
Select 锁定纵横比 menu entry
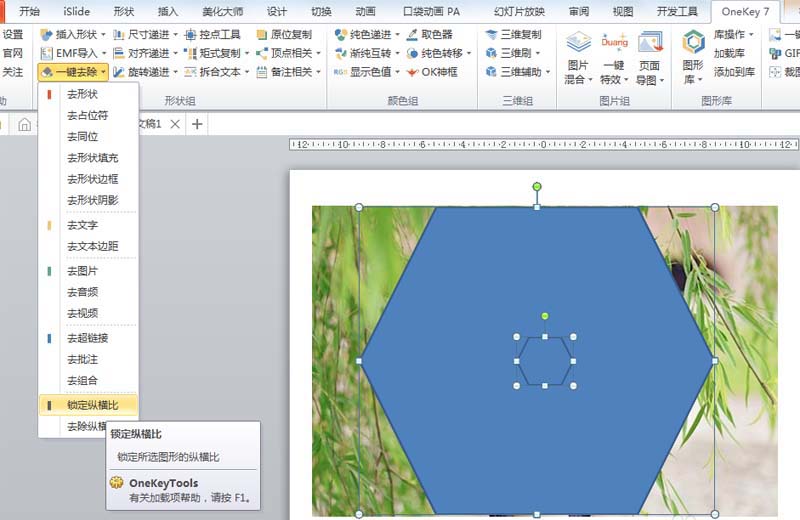click(88, 405)
